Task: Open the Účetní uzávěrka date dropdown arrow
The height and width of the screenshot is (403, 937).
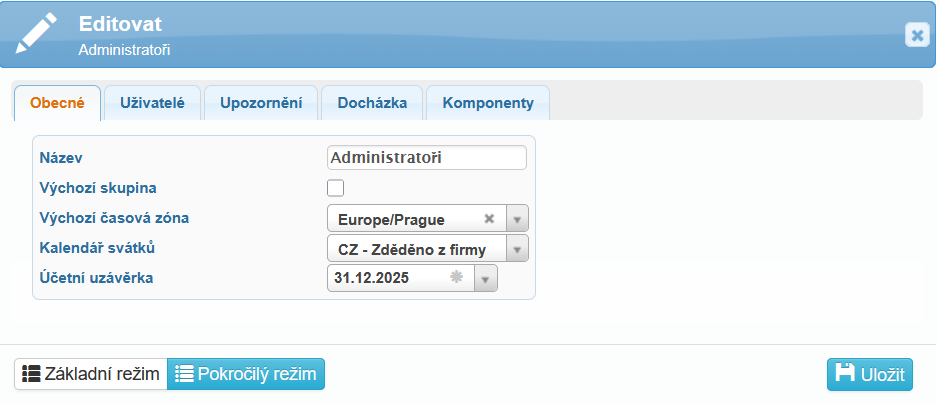Action: 485,279
